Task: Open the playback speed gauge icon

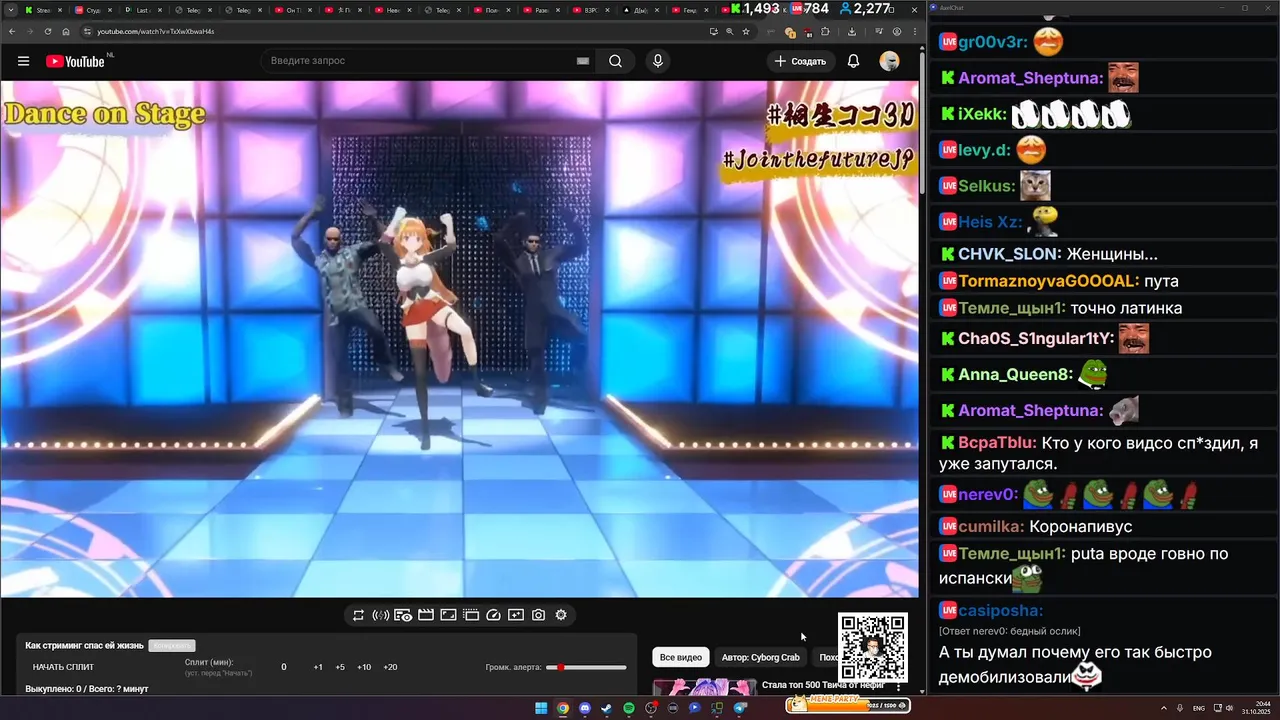Action: [493, 615]
